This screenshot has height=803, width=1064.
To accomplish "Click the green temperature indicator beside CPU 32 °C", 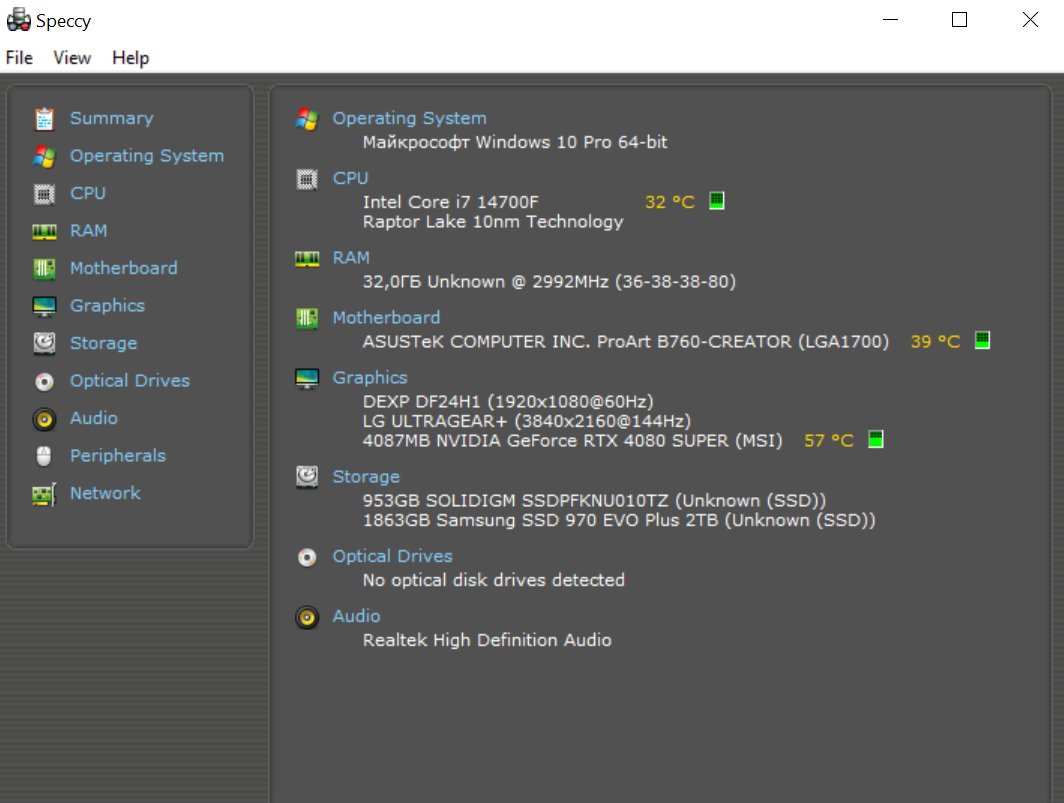I will pos(717,201).
